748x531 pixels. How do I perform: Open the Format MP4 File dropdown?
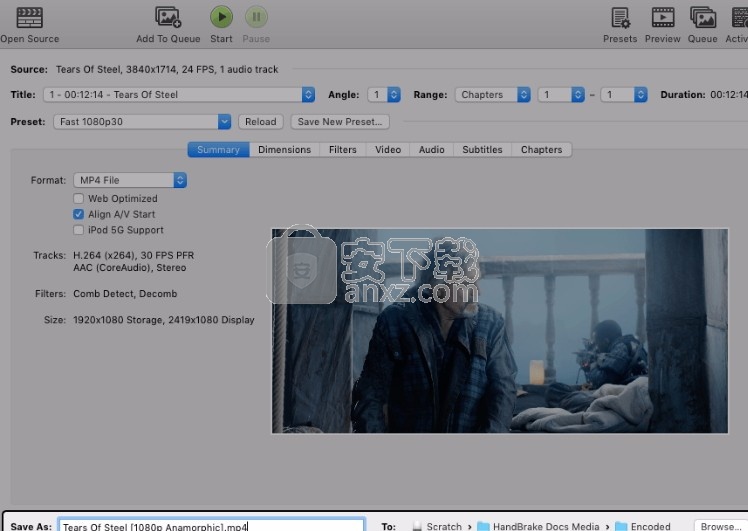coord(130,180)
